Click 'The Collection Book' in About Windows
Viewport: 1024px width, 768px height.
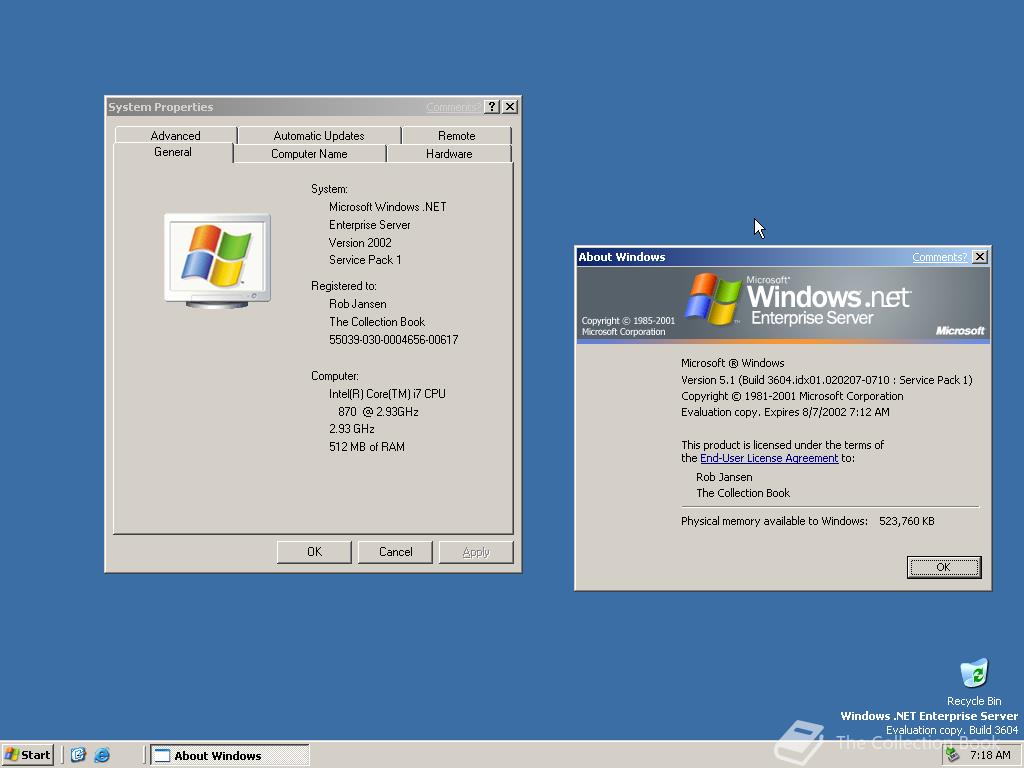click(743, 493)
